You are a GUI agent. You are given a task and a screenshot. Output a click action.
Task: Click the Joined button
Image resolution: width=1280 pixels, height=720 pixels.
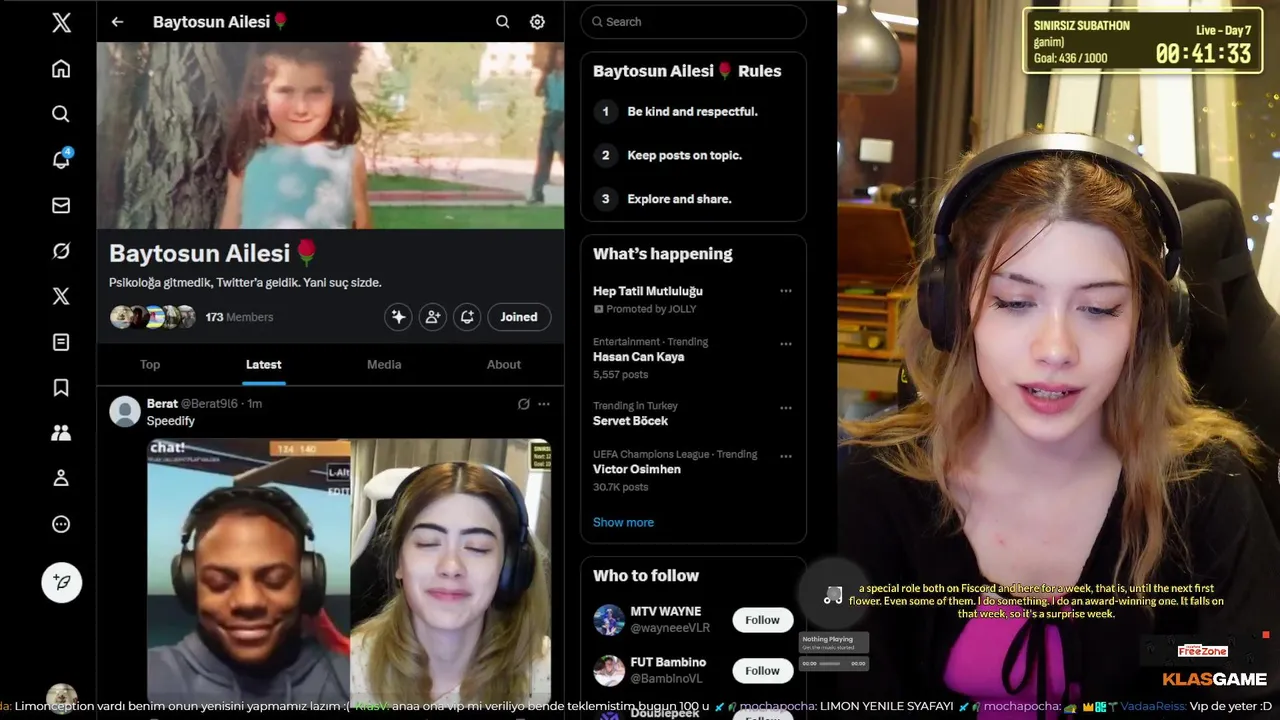(519, 317)
